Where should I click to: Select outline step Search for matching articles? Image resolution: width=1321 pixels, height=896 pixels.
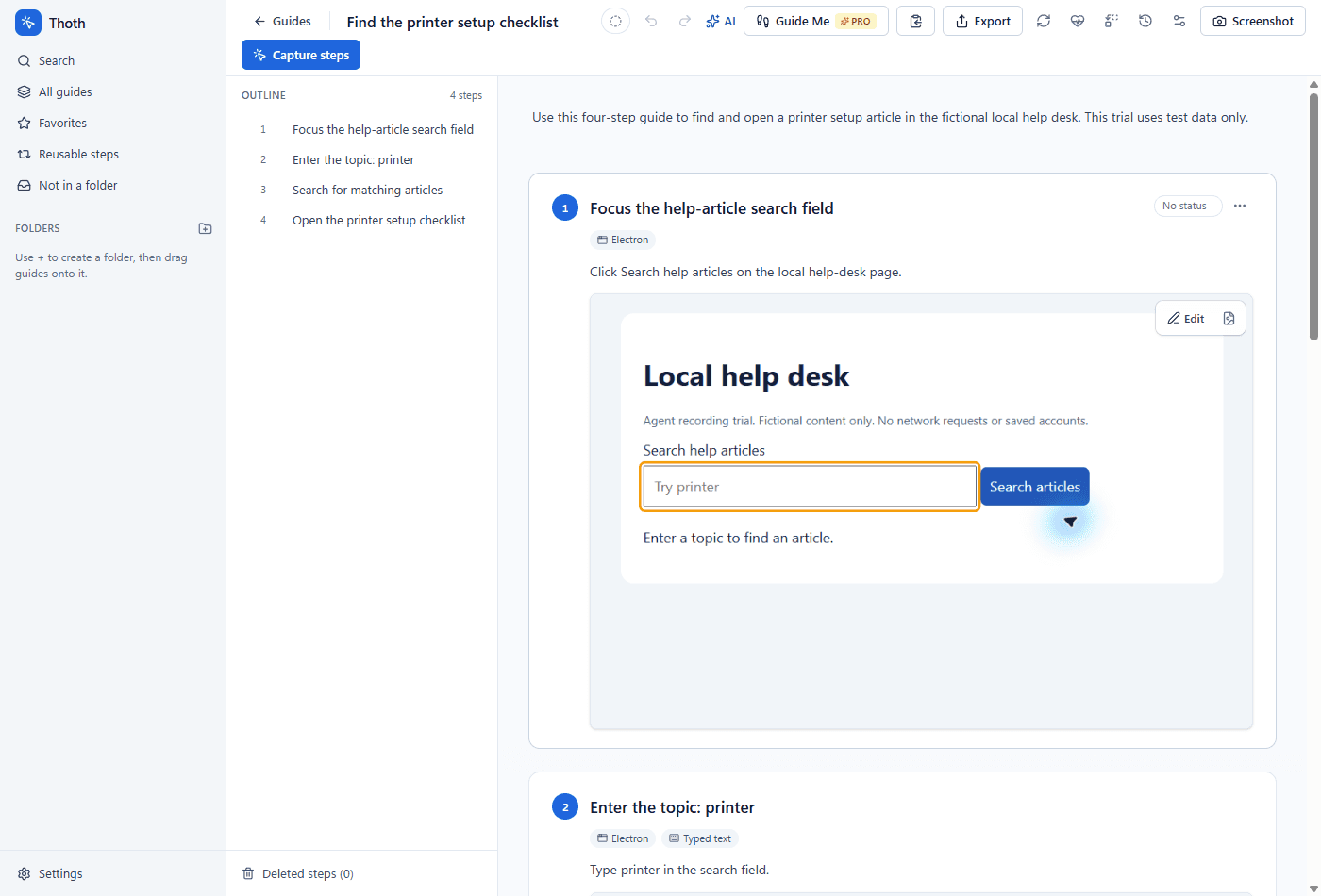coord(368,190)
